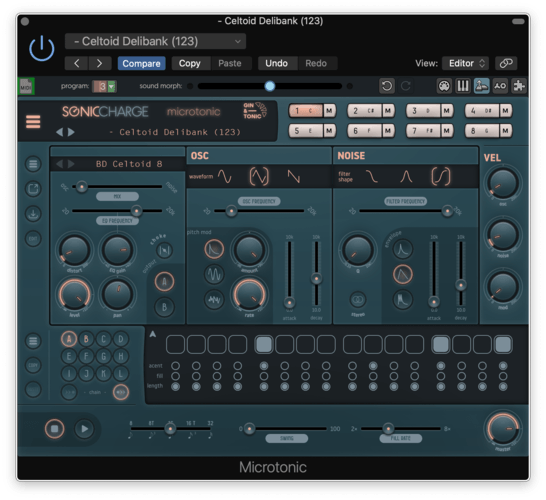546x500 pixels.
Task: Click previous drum patch arrow beside BD Celtoid 8
Action: coord(60,164)
